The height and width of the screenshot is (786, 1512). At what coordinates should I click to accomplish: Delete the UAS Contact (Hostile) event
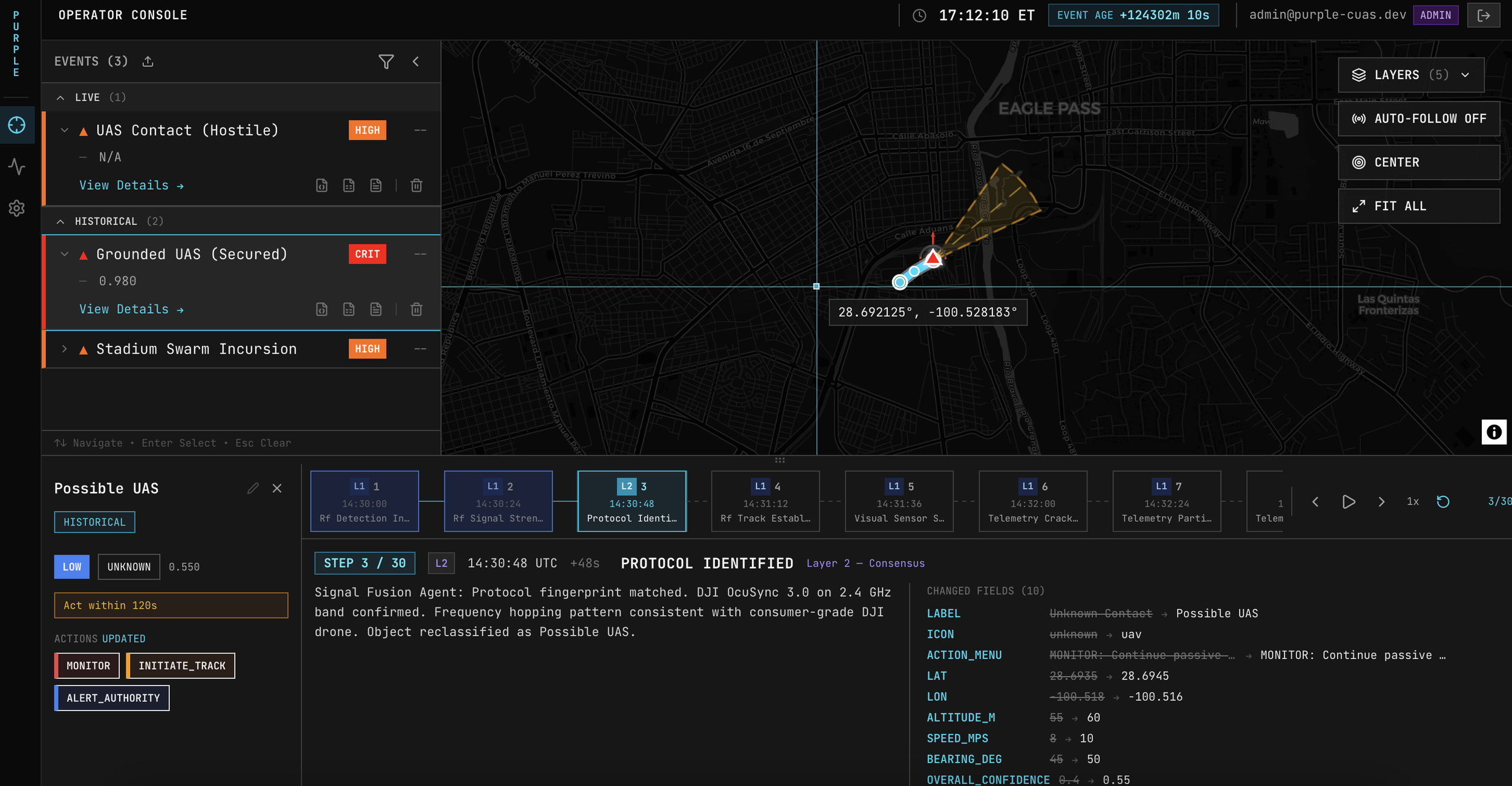pyautogui.click(x=417, y=186)
